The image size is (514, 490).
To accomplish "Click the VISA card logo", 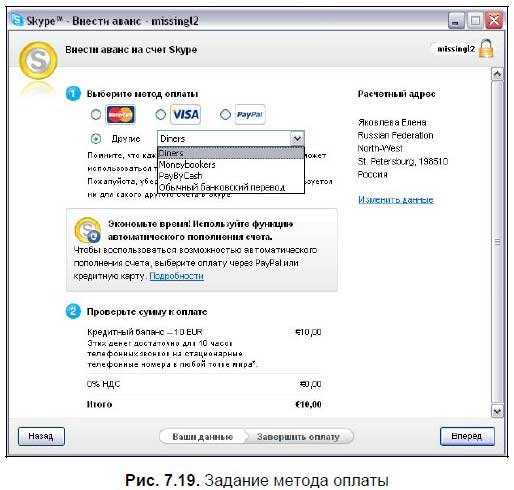I will click(185, 114).
